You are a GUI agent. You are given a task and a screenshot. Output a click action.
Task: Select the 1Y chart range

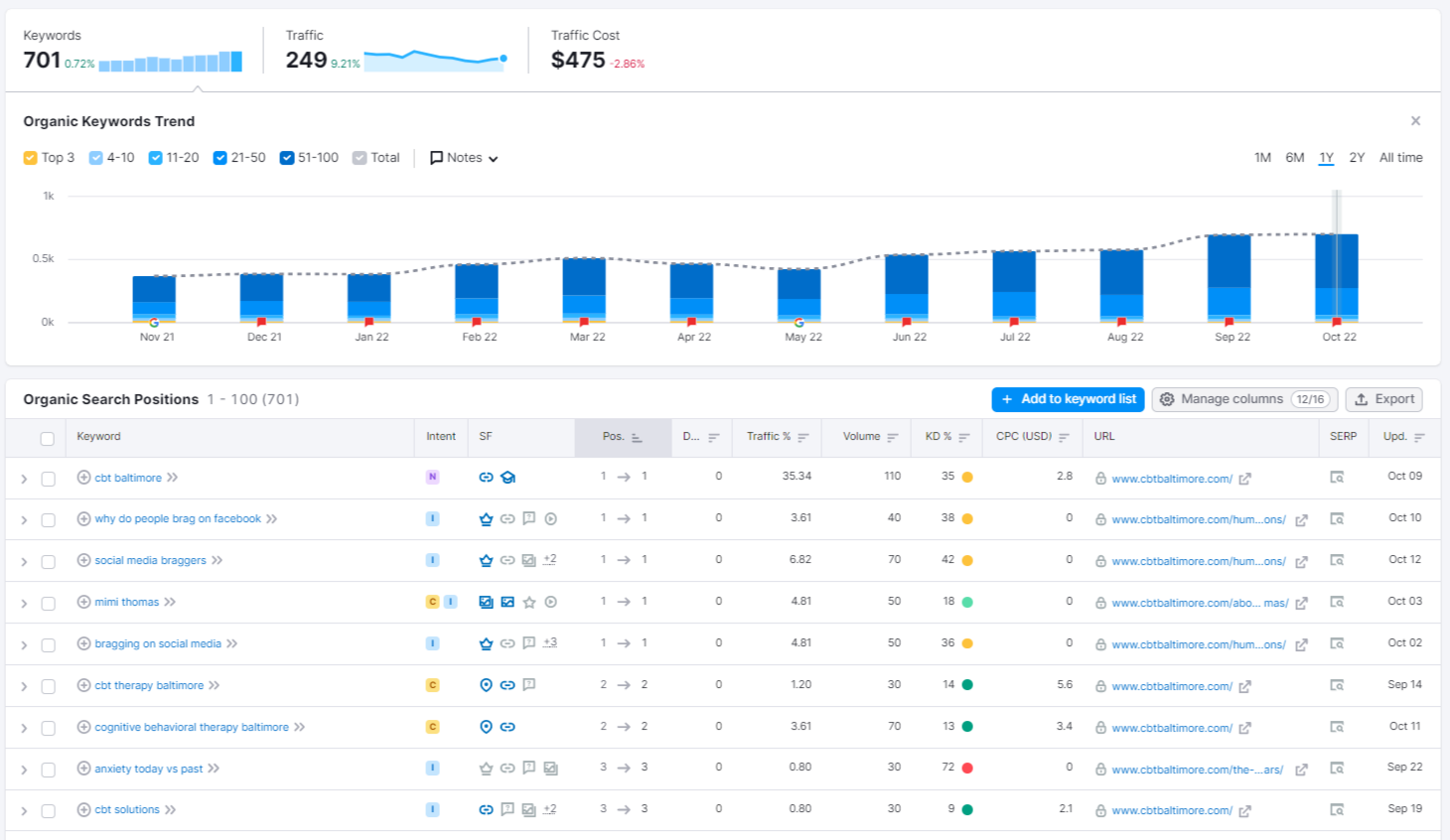(1326, 158)
